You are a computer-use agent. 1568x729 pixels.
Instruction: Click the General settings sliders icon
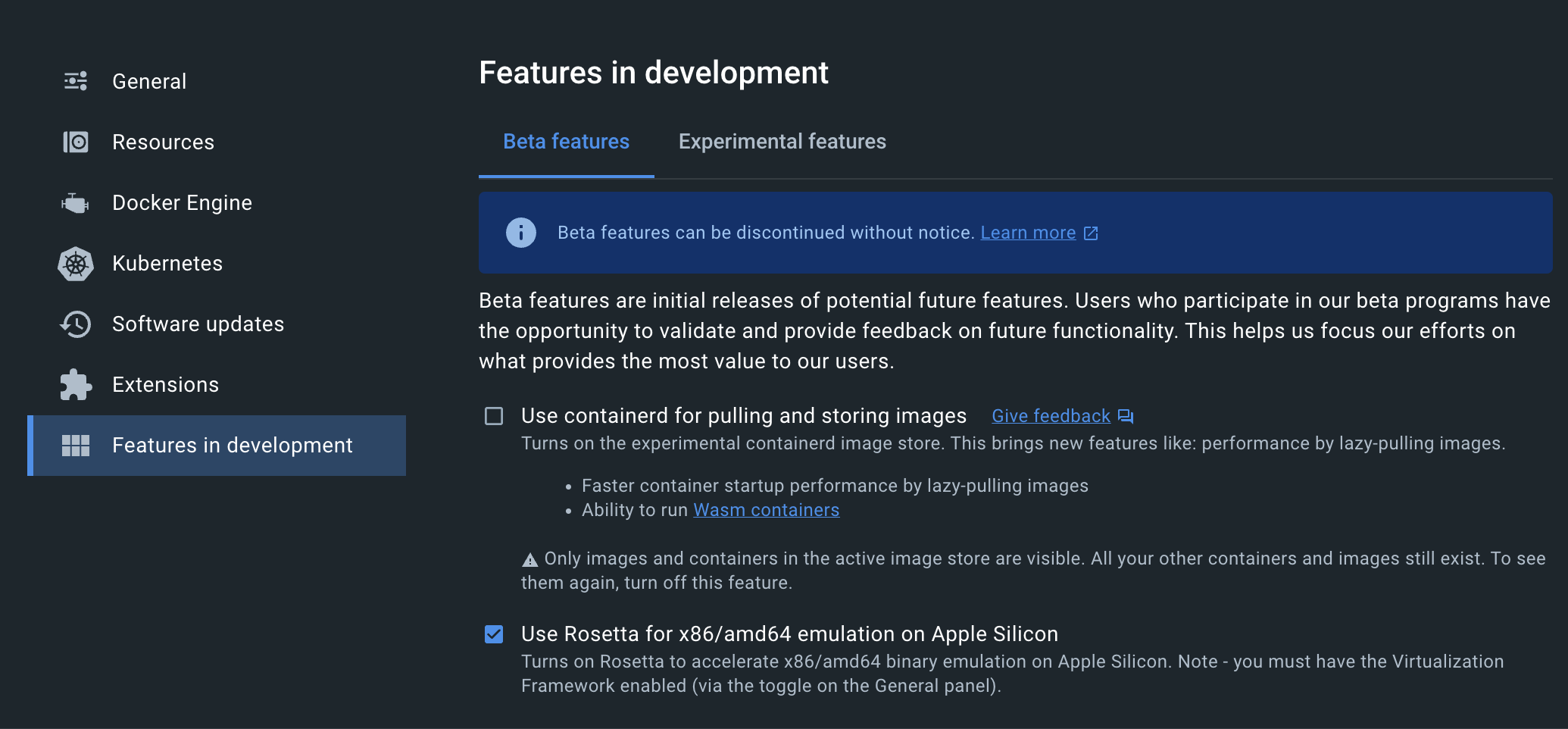pyautogui.click(x=75, y=80)
